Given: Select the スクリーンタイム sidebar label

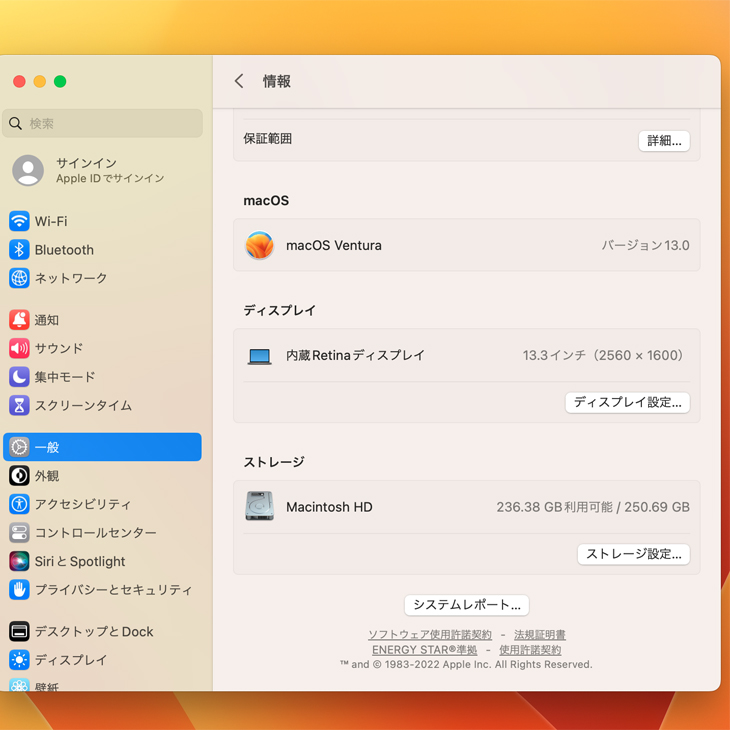Looking at the screenshot, I should click(83, 405).
